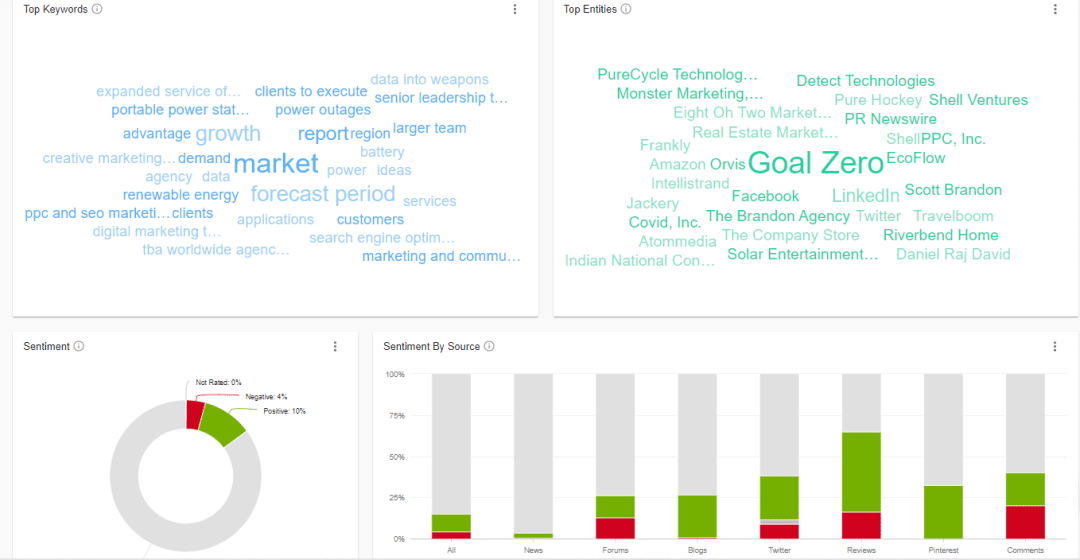Click keyword 'clients to execute'

[311, 92]
